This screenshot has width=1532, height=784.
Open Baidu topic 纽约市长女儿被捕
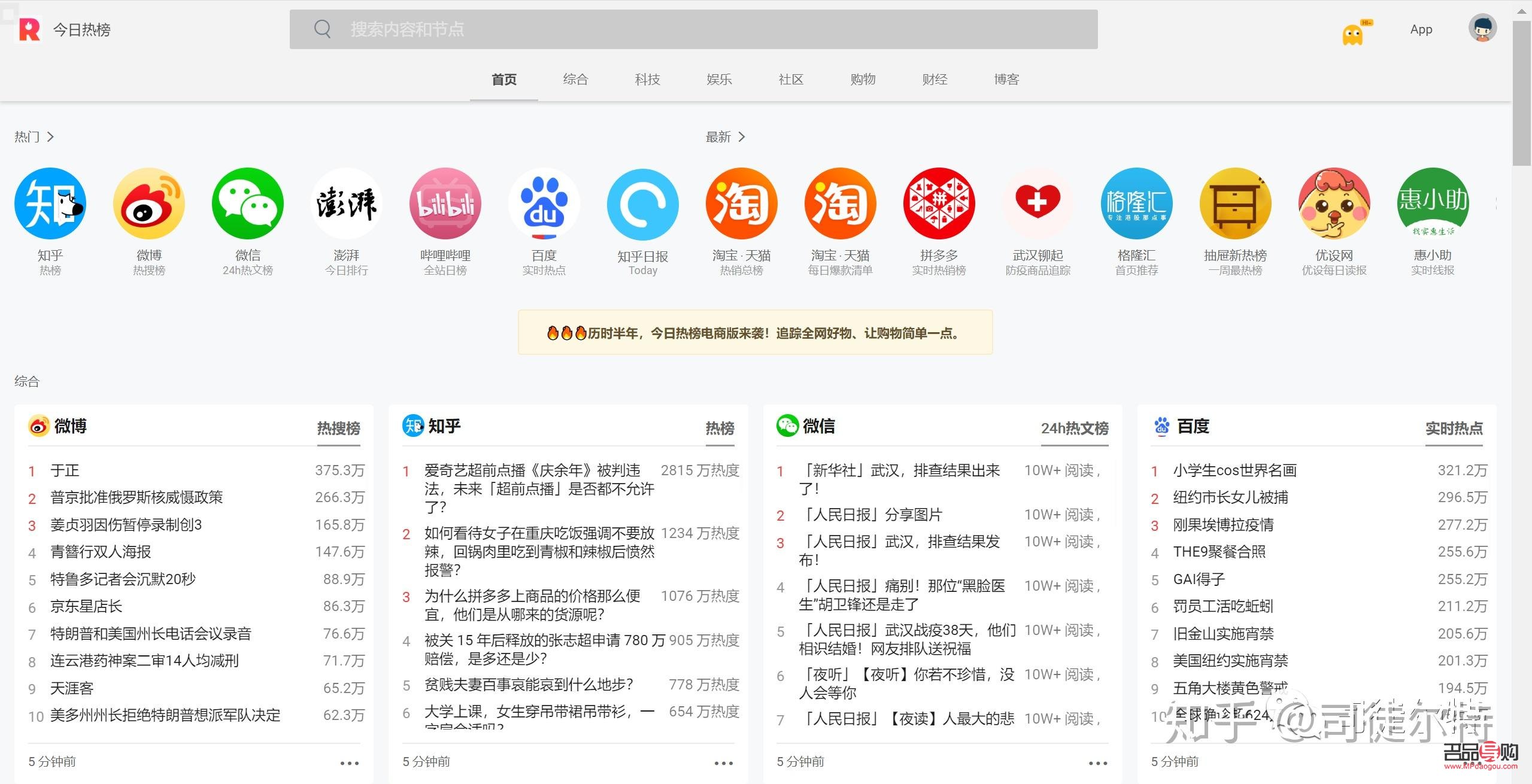point(1230,497)
